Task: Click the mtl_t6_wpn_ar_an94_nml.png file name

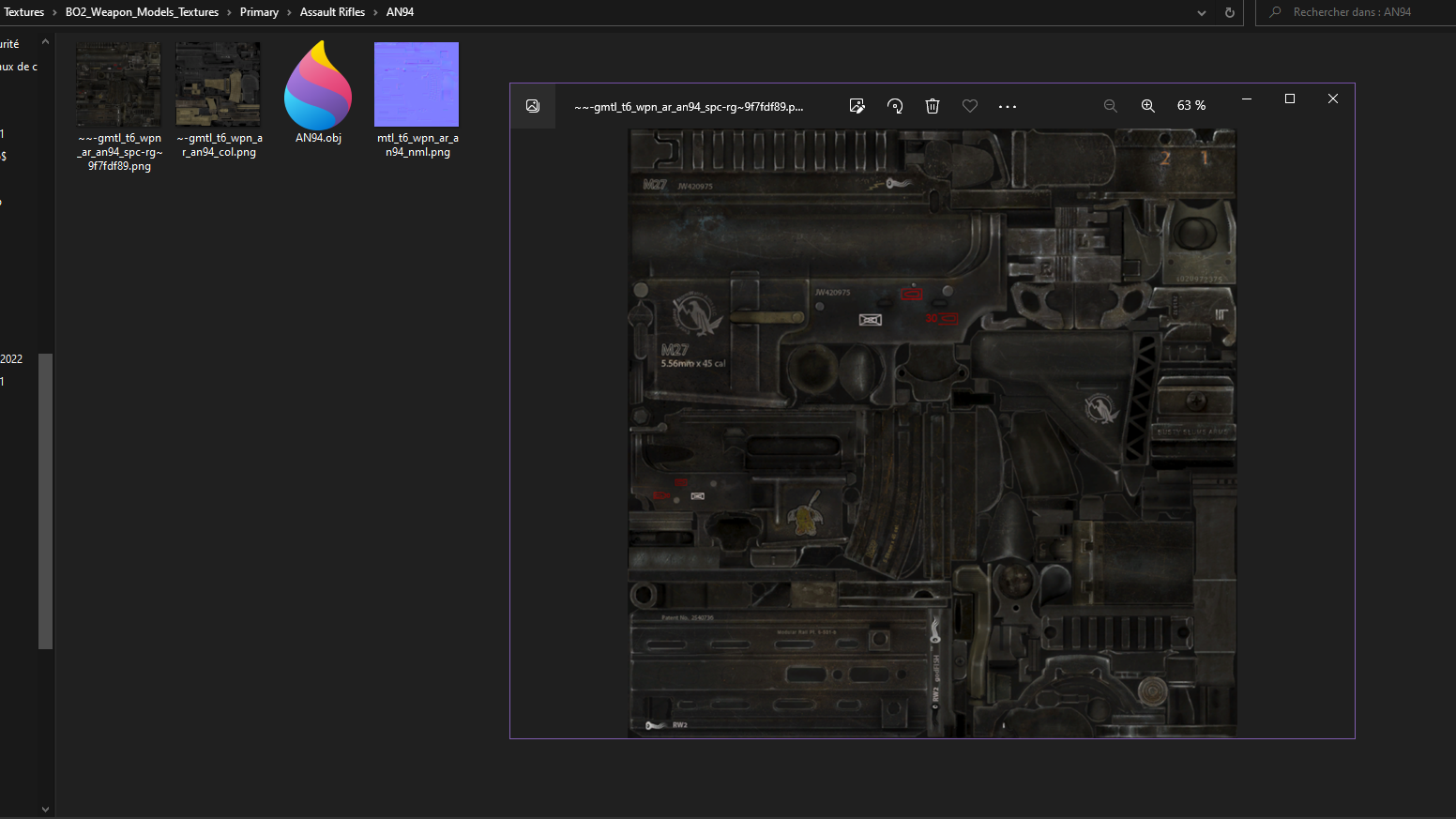Action: pyautogui.click(x=417, y=144)
